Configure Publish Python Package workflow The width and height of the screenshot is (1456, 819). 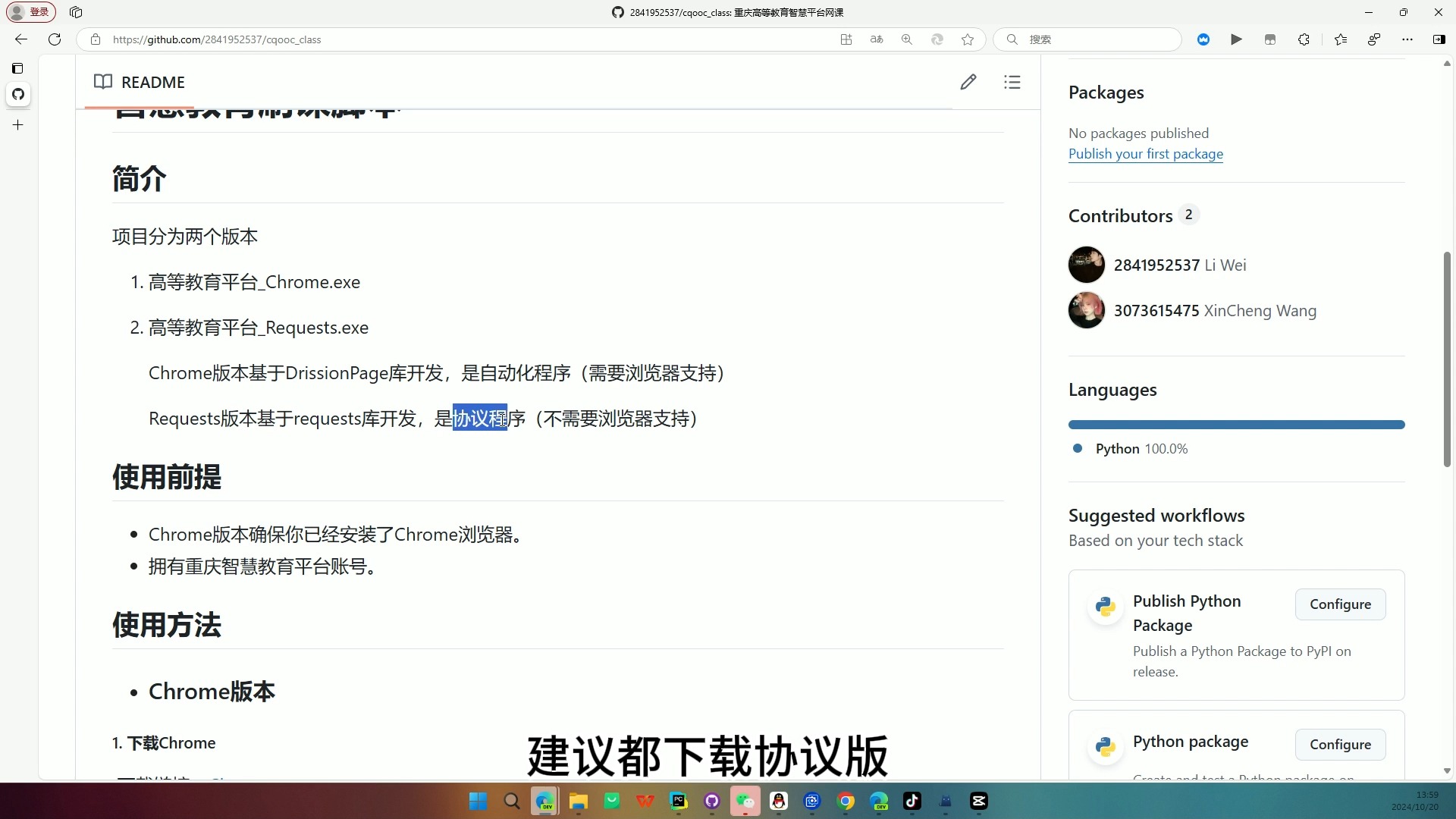tap(1340, 604)
